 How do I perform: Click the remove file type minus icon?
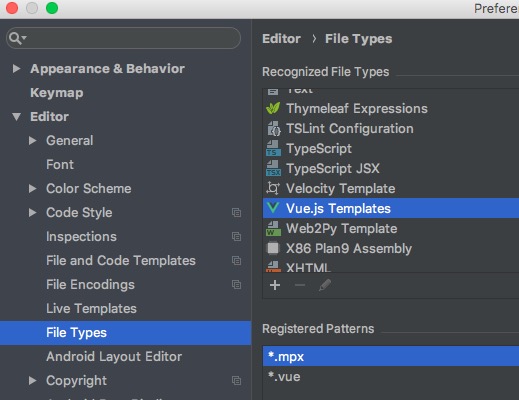pyautogui.click(x=300, y=285)
